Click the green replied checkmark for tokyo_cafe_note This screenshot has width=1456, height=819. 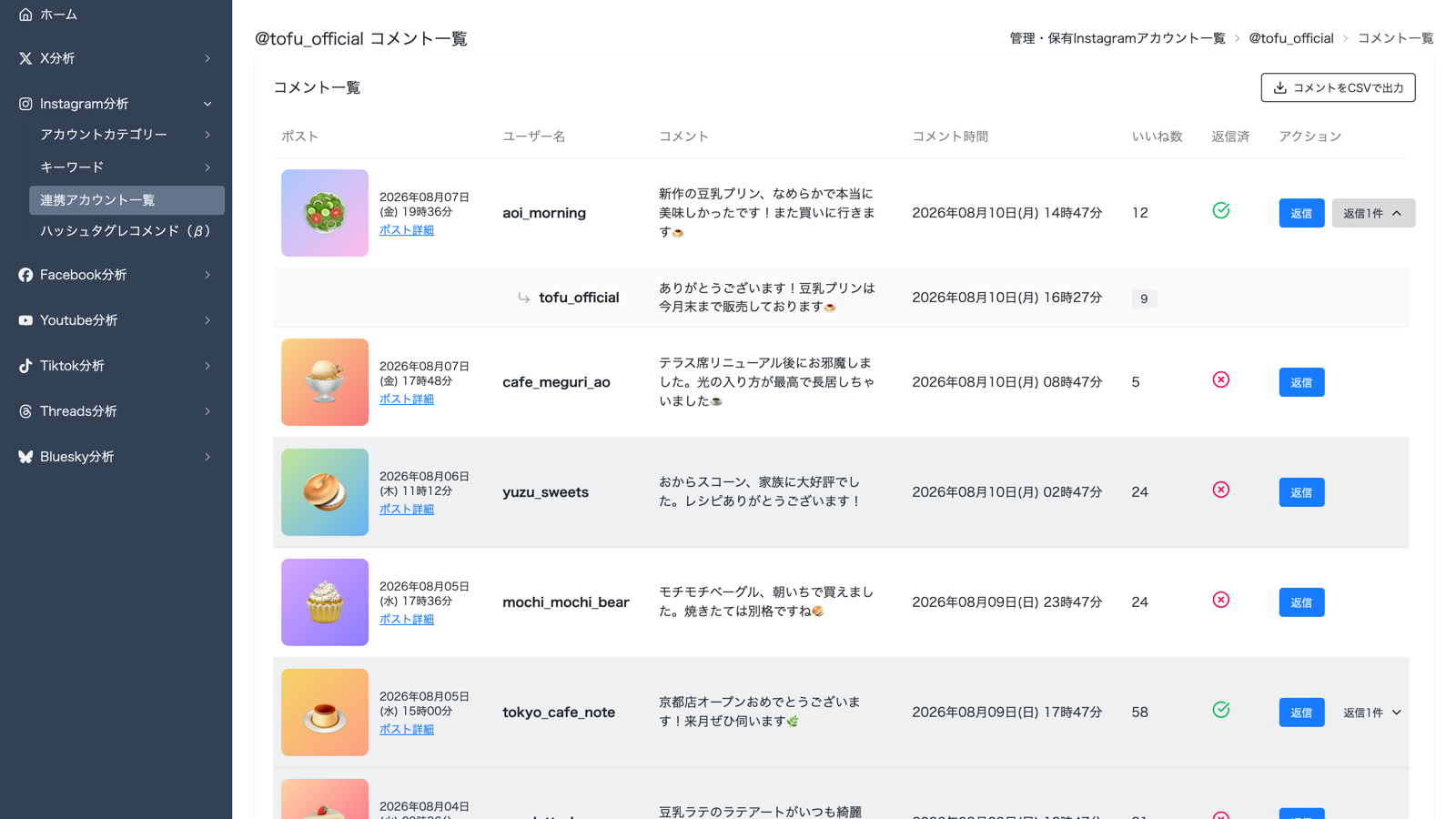1221,710
